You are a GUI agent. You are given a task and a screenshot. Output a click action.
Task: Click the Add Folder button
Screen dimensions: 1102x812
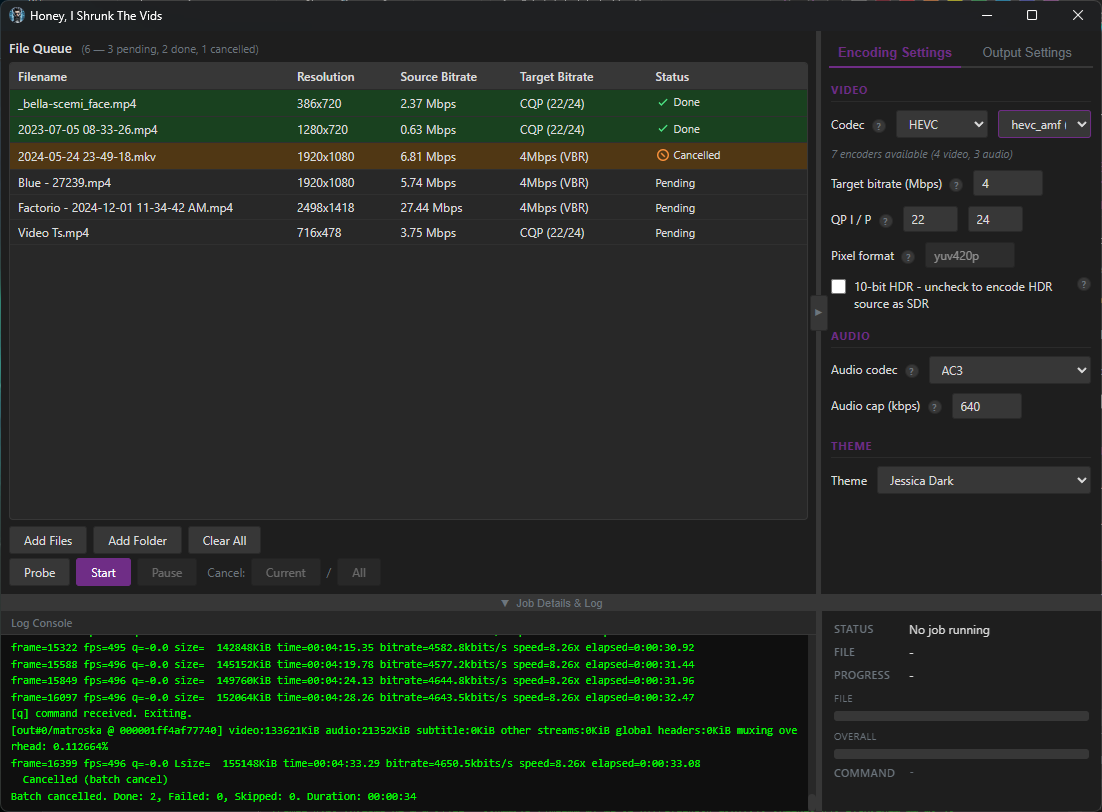(137, 541)
